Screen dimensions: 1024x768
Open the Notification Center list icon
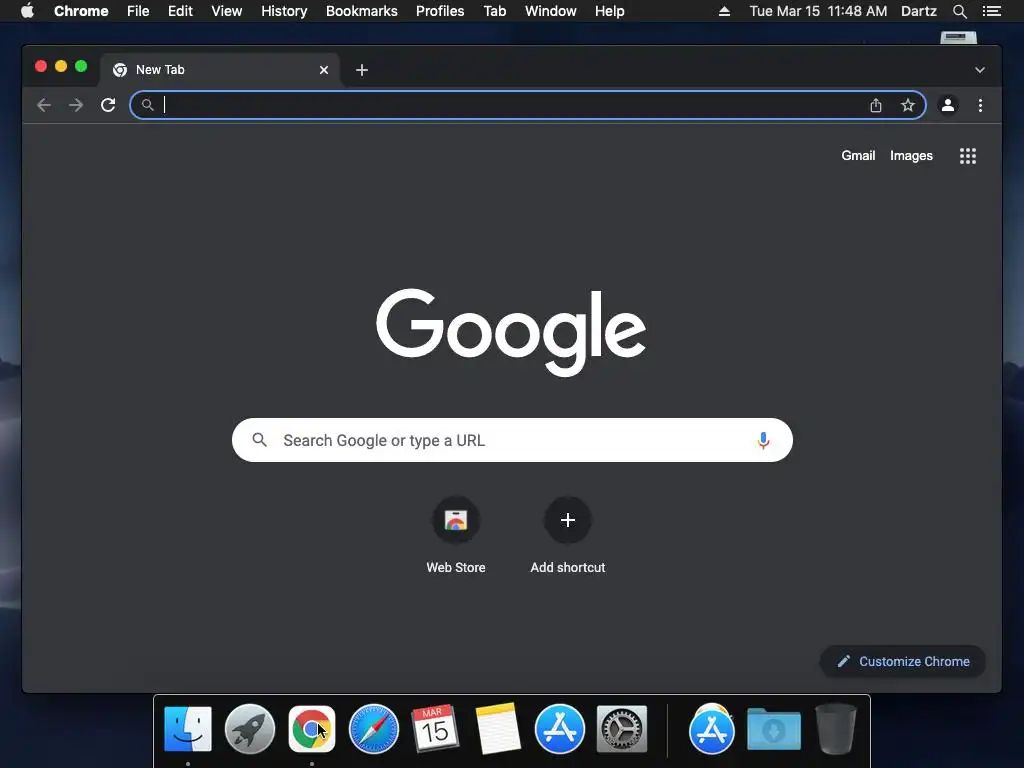[x=991, y=11]
